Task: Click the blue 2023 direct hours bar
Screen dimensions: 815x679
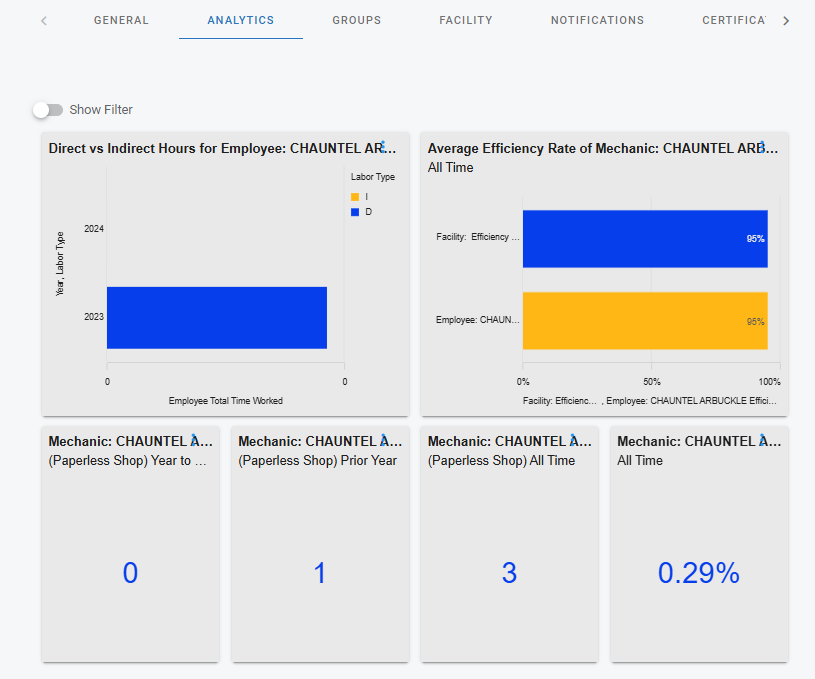Action: [x=217, y=318]
